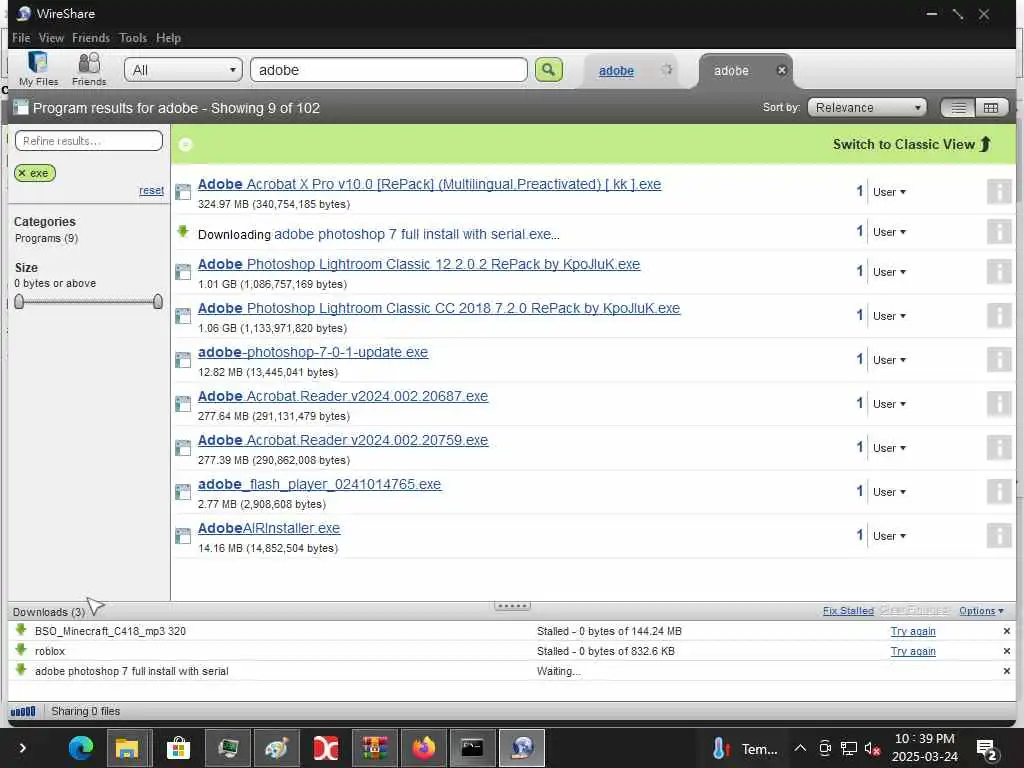
Task: Show info for Acrobat Reader 20759 result
Action: tap(999, 447)
